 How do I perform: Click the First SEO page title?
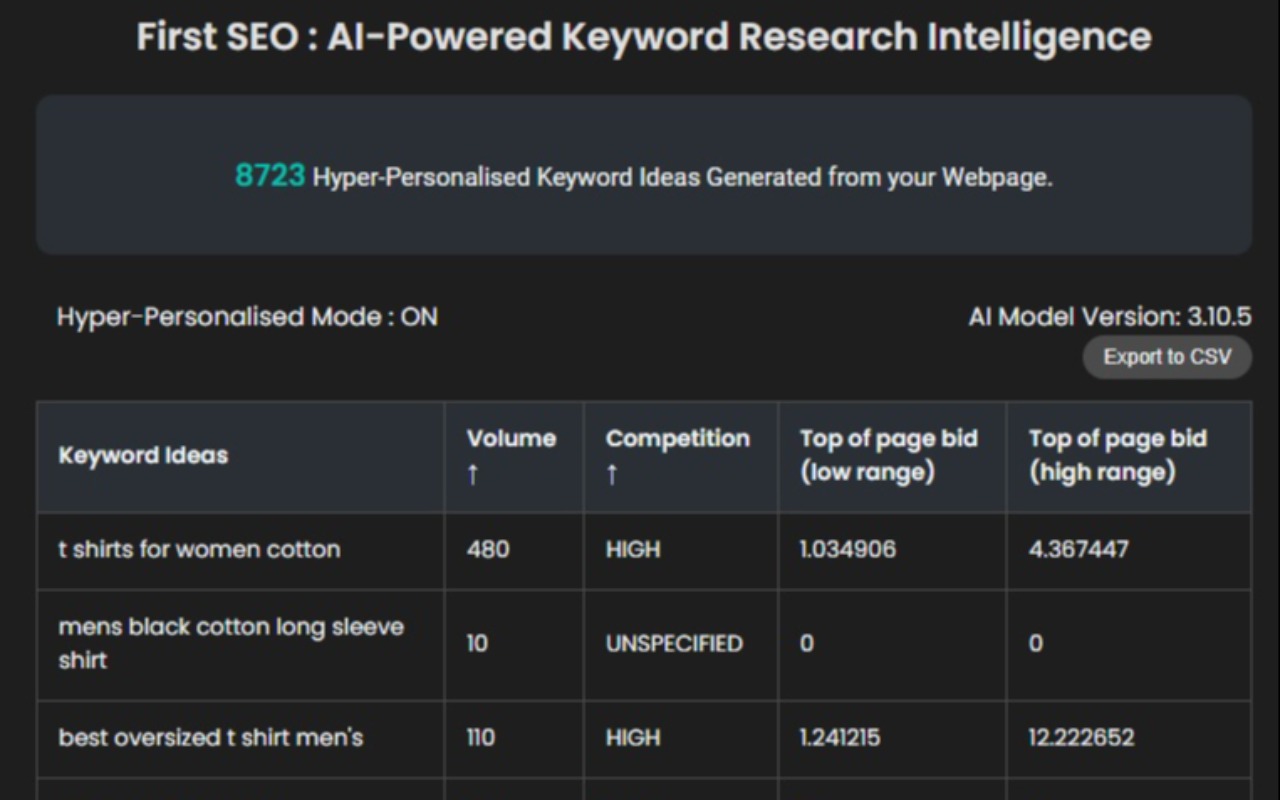click(x=643, y=36)
